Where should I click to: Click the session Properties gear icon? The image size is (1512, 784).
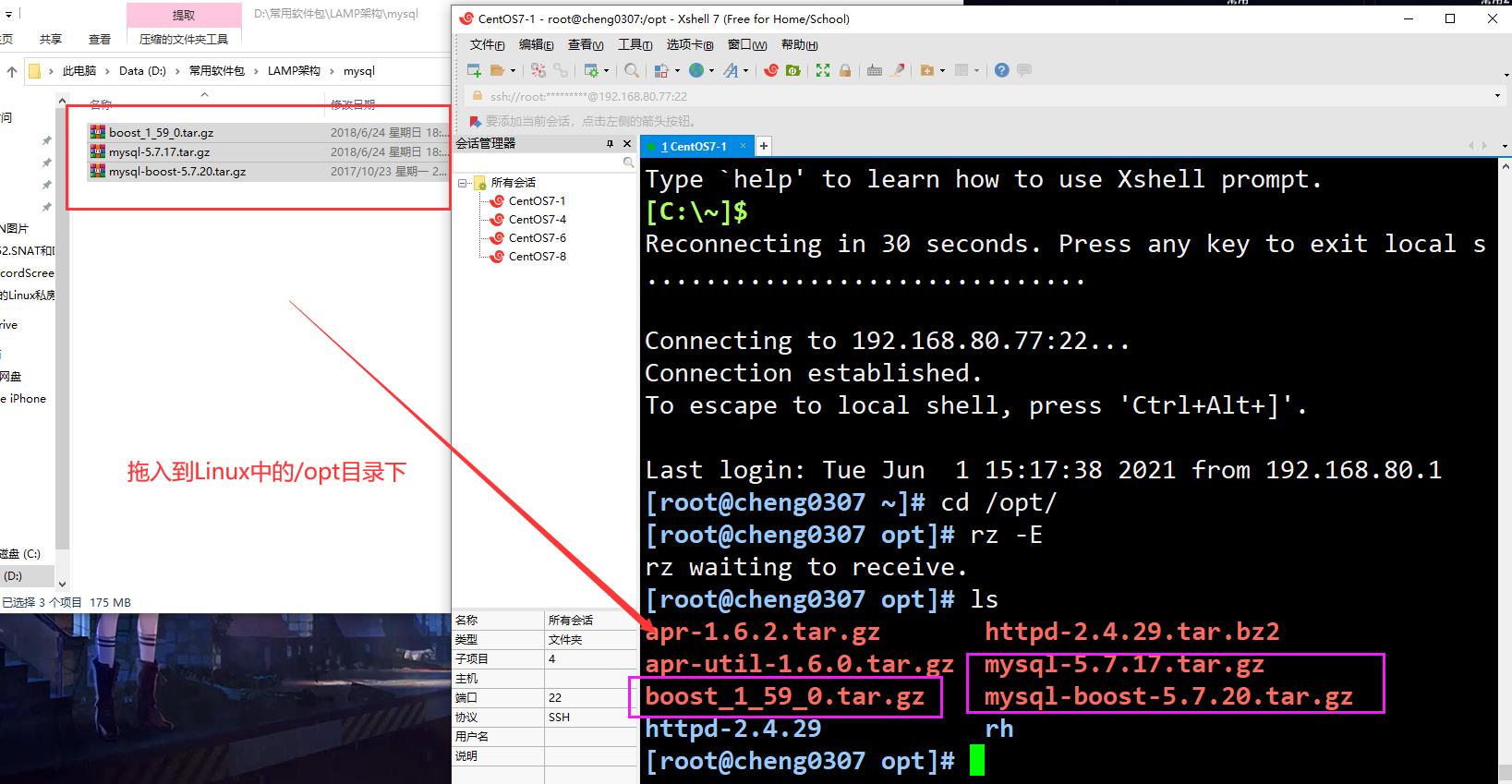pyautogui.click(x=591, y=70)
